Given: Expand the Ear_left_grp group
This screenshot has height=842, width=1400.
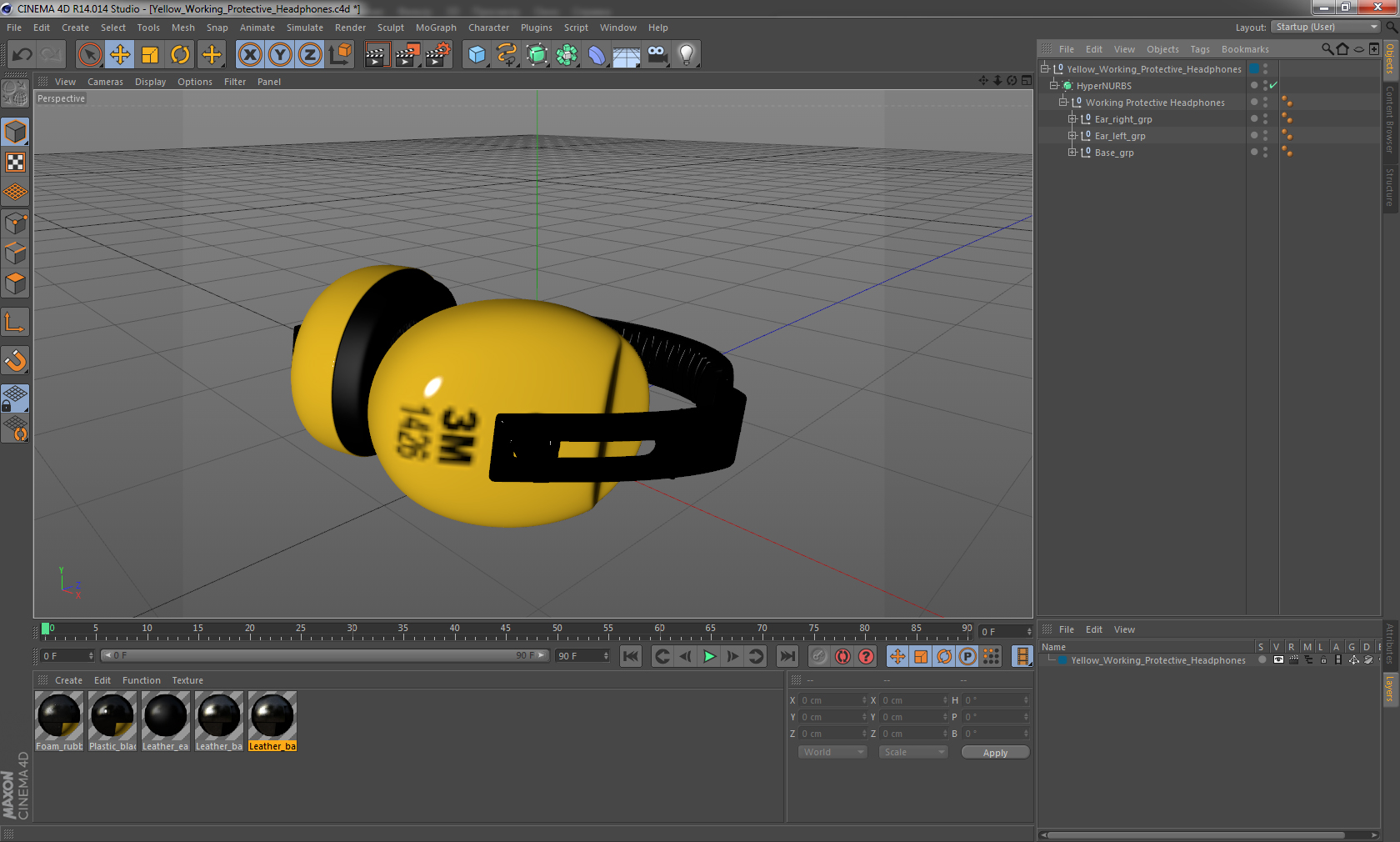Looking at the screenshot, I should point(1072,135).
